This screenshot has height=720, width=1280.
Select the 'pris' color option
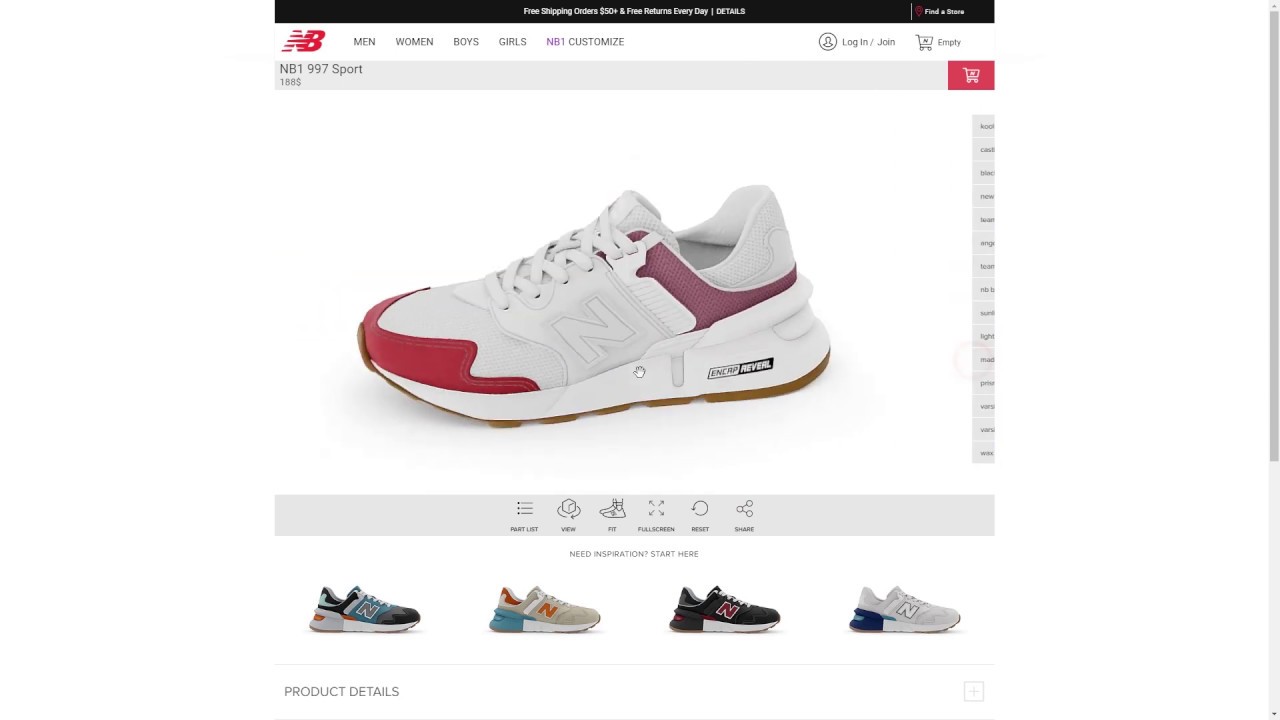[984, 383]
